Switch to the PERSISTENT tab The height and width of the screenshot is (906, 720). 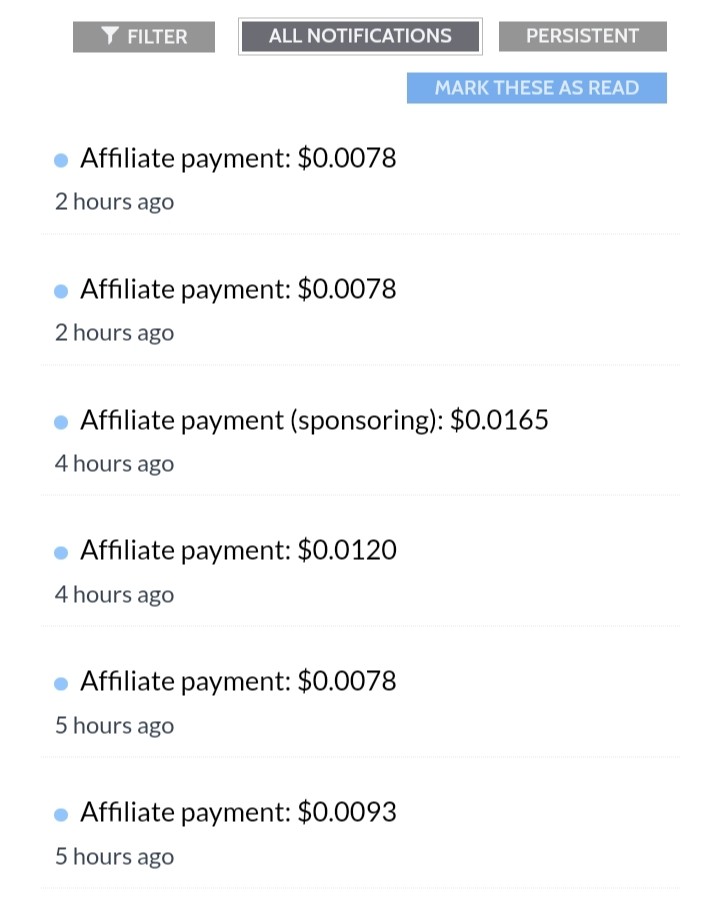582,36
